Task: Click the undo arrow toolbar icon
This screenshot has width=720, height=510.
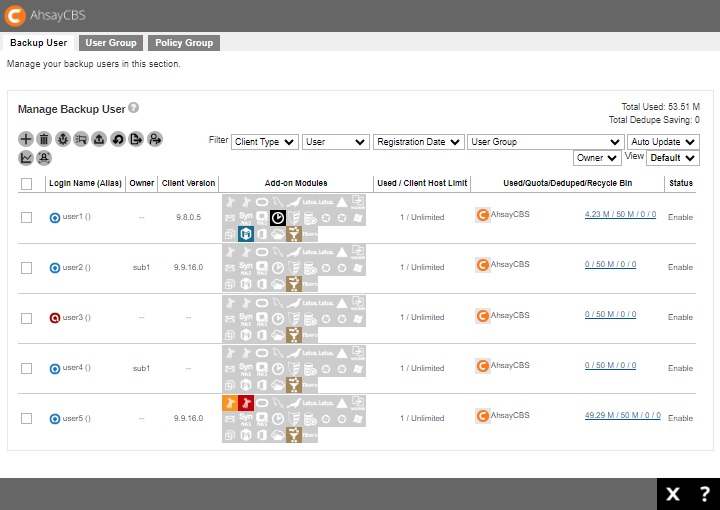Action: click(117, 139)
